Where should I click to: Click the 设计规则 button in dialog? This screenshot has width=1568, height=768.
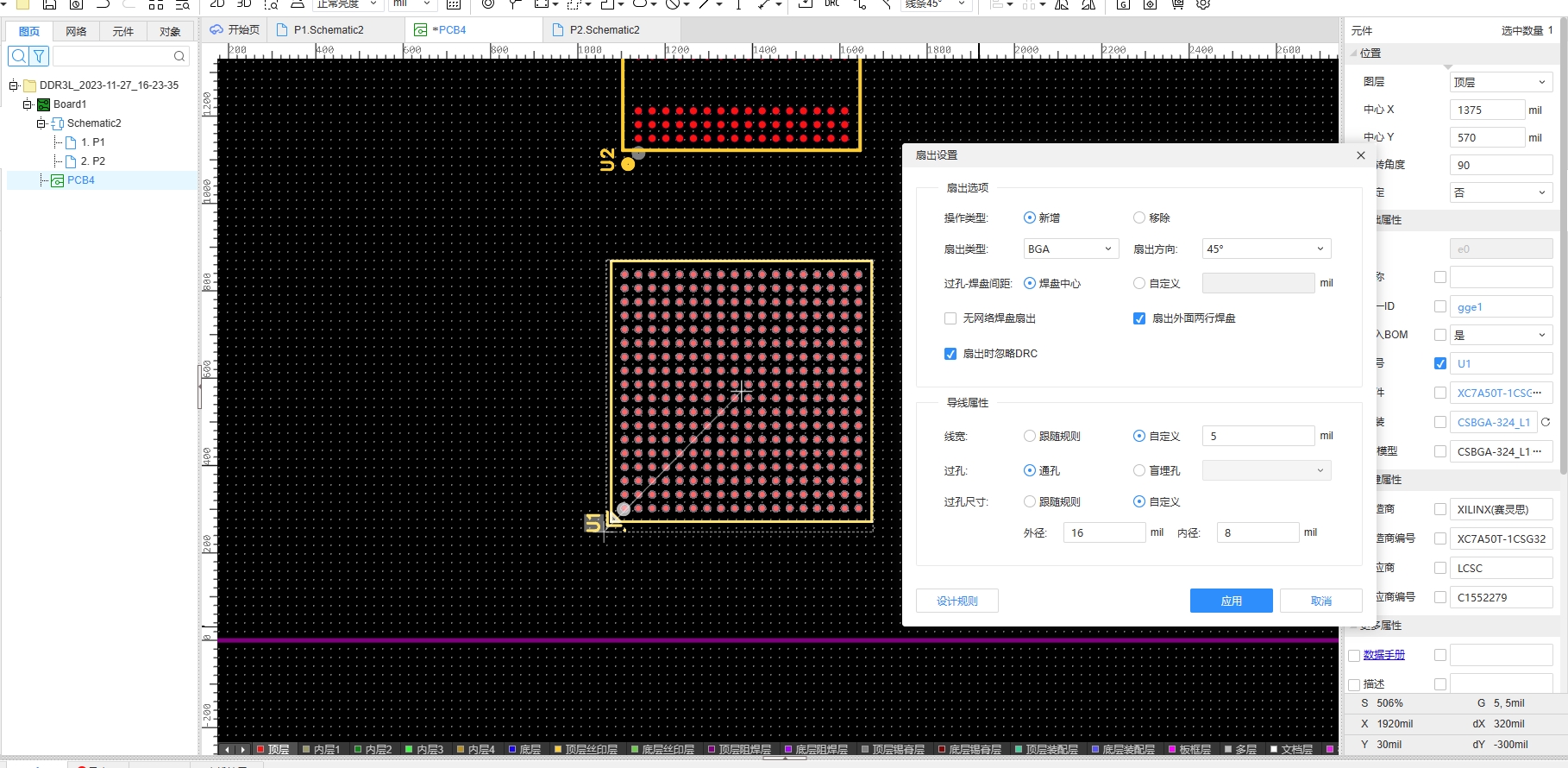(956, 601)
